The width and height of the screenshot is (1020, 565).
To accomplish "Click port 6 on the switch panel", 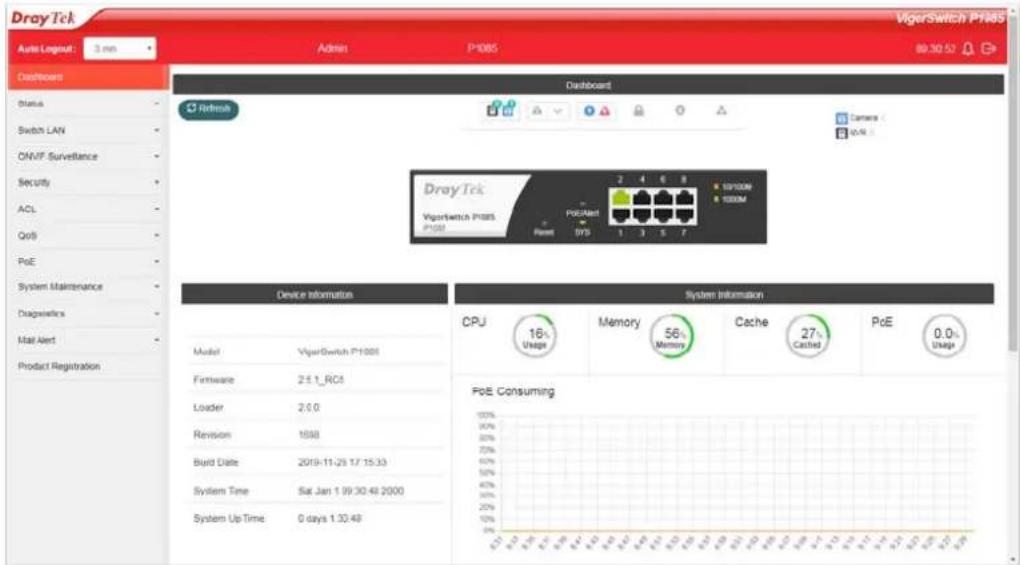I will point(663,198).
